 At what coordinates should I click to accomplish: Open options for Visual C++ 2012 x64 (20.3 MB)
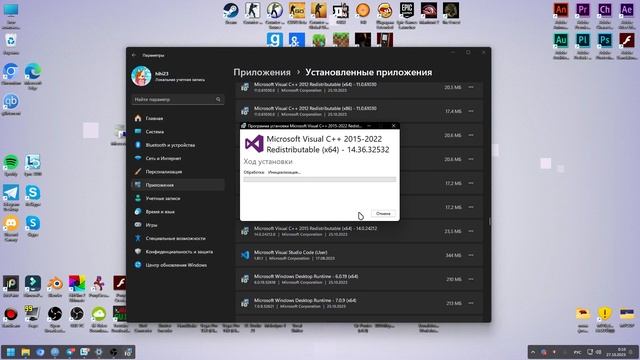coord(471,87)
